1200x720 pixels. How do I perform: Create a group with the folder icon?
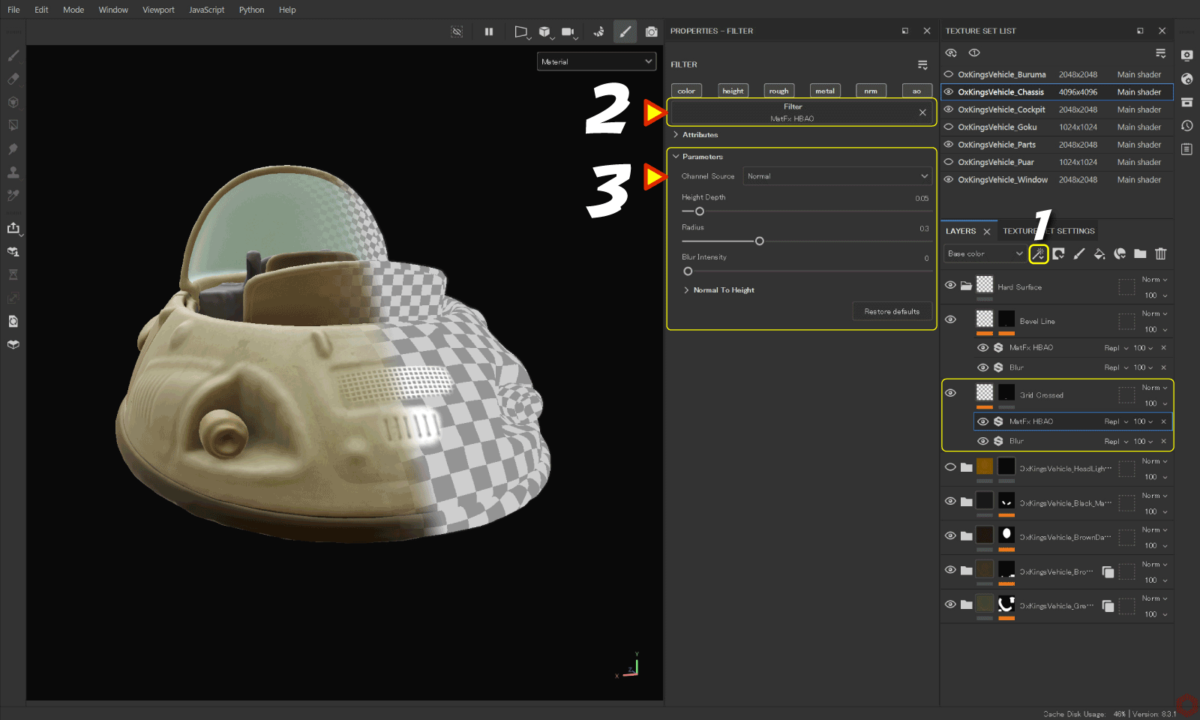(x=1140, y=253)
